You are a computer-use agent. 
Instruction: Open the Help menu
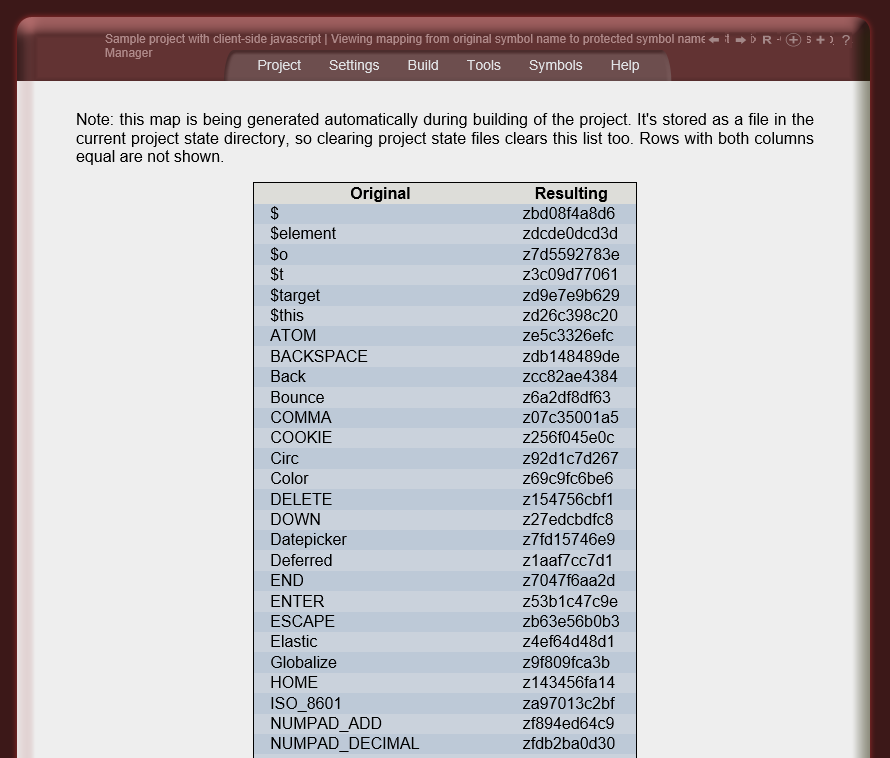[625, 65]
